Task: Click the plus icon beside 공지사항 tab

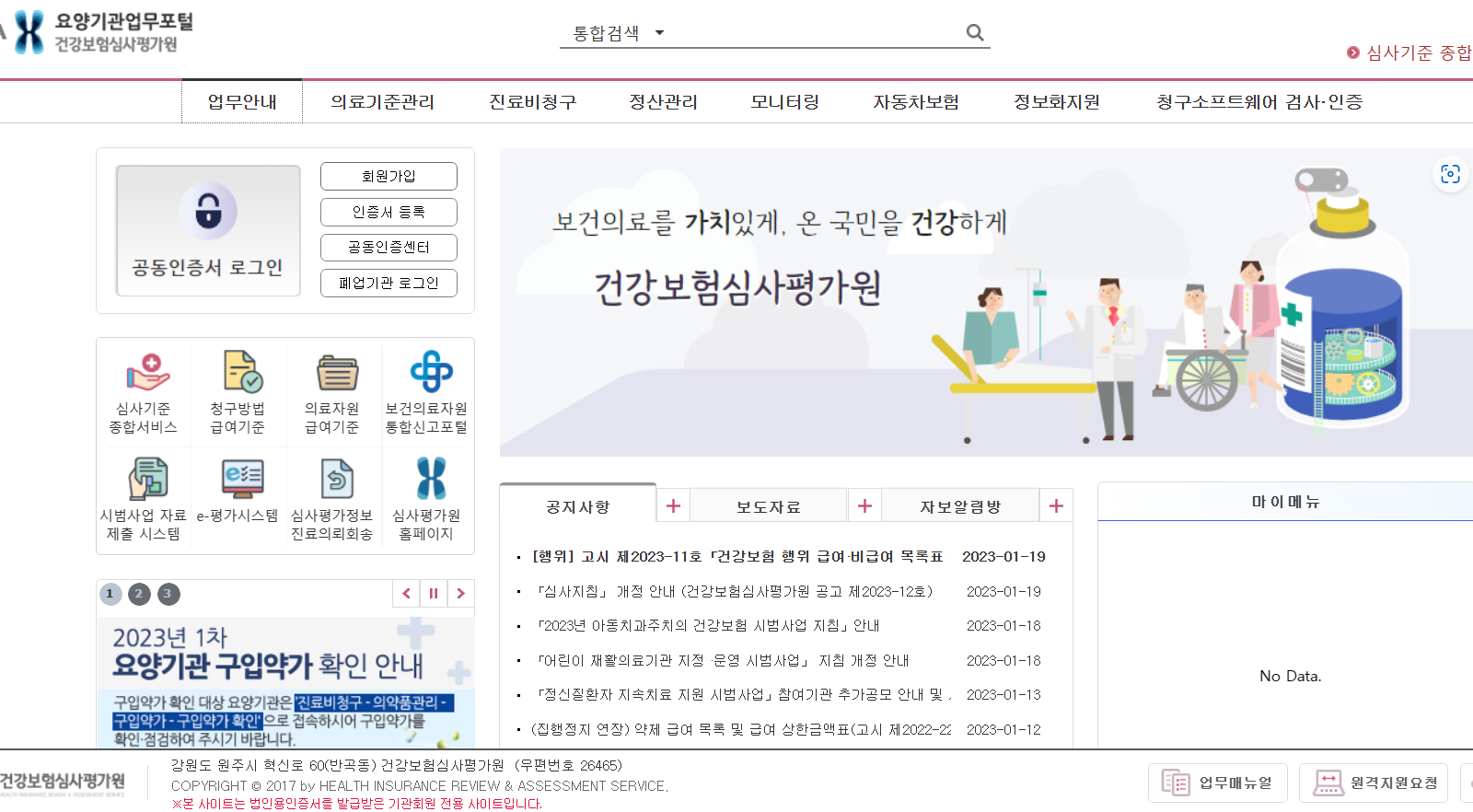Action: pyautogui.click(x=674, y=506)
